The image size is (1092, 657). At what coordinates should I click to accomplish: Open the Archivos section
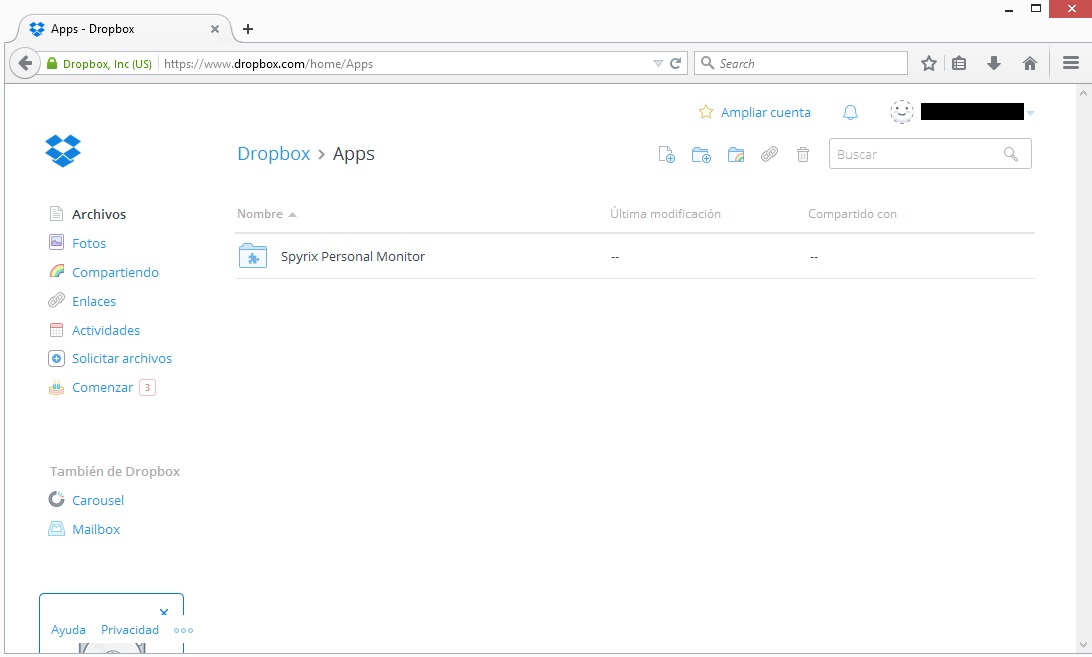coord(99,214)
